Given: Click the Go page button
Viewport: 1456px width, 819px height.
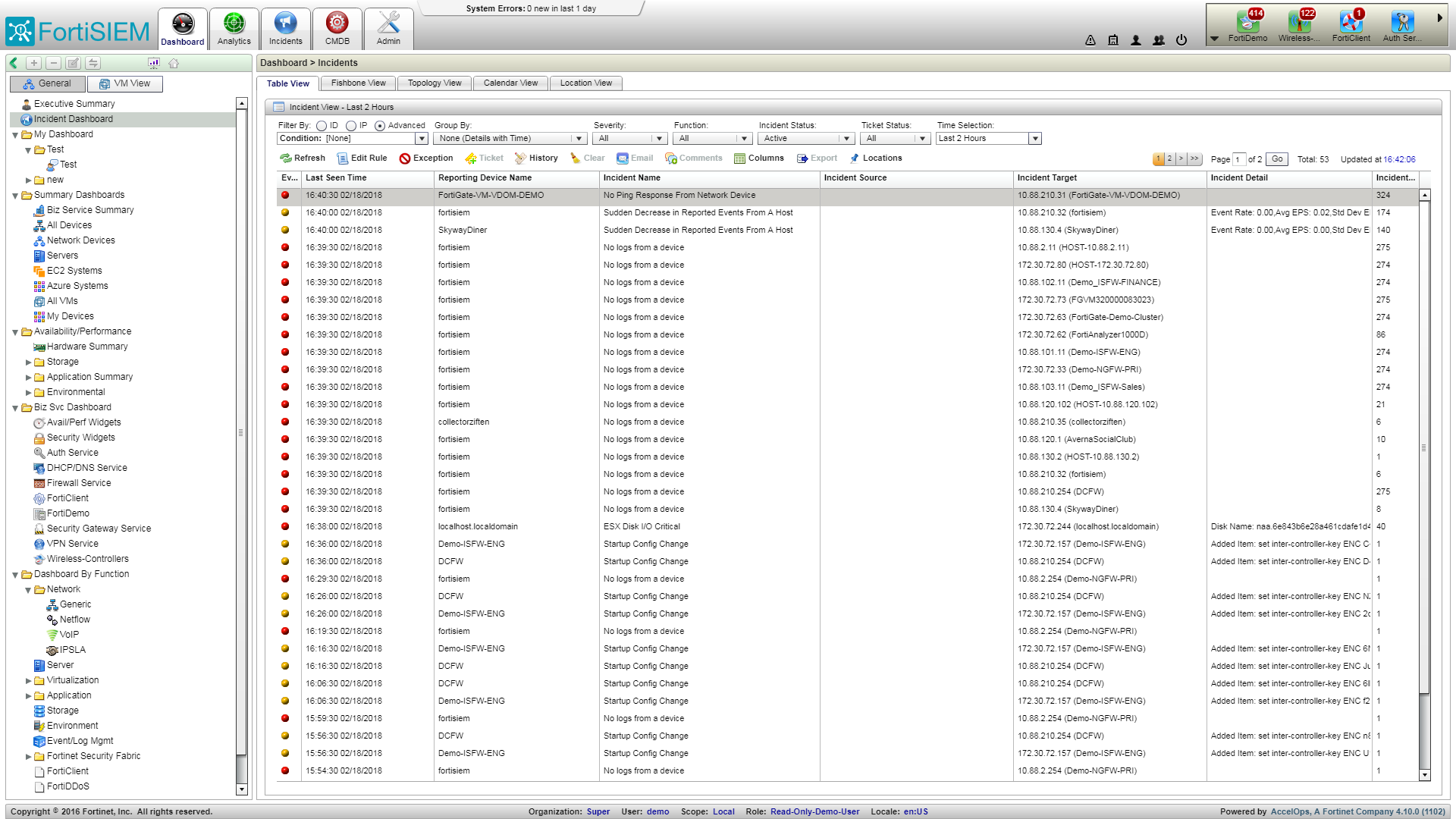Looking at the screenshot, I should [1277, 159].
